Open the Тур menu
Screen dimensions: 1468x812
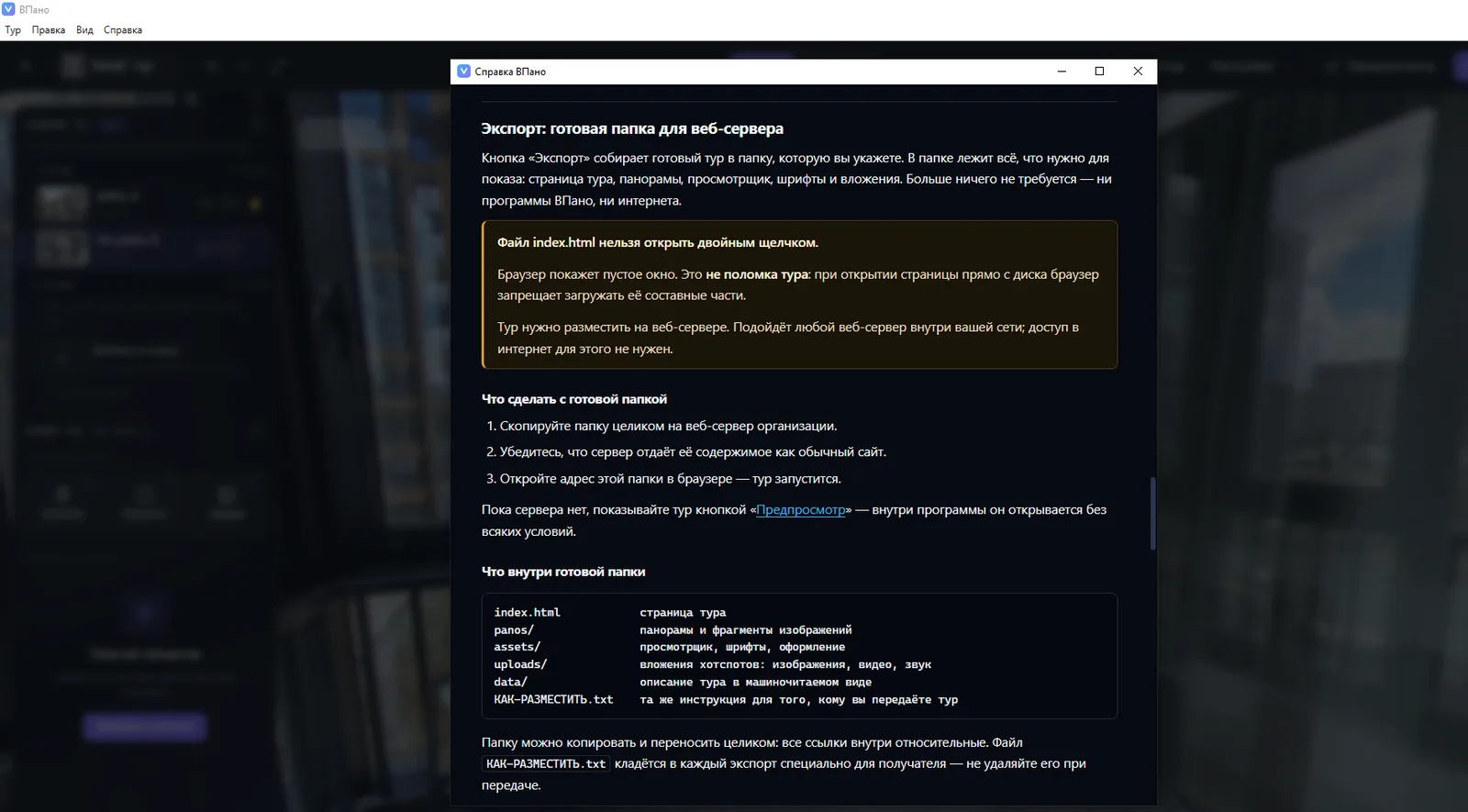[x=13, y=30]
